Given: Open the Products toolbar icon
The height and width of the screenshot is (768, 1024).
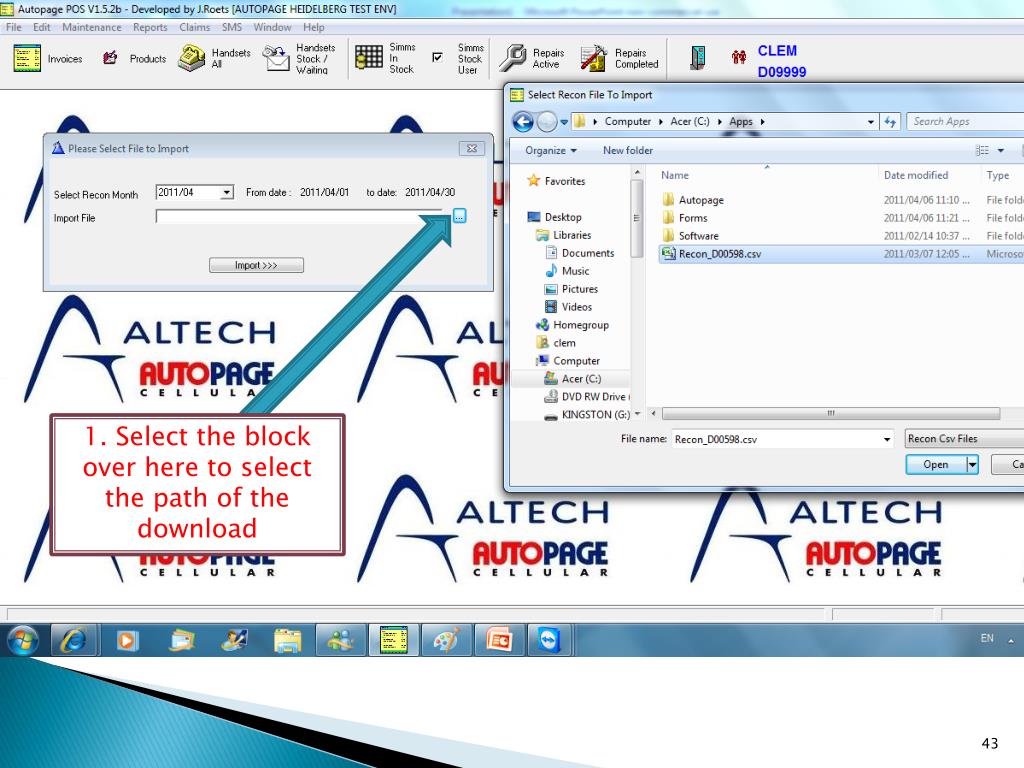Looking at the screenshot, I should (x=110, y=58).
